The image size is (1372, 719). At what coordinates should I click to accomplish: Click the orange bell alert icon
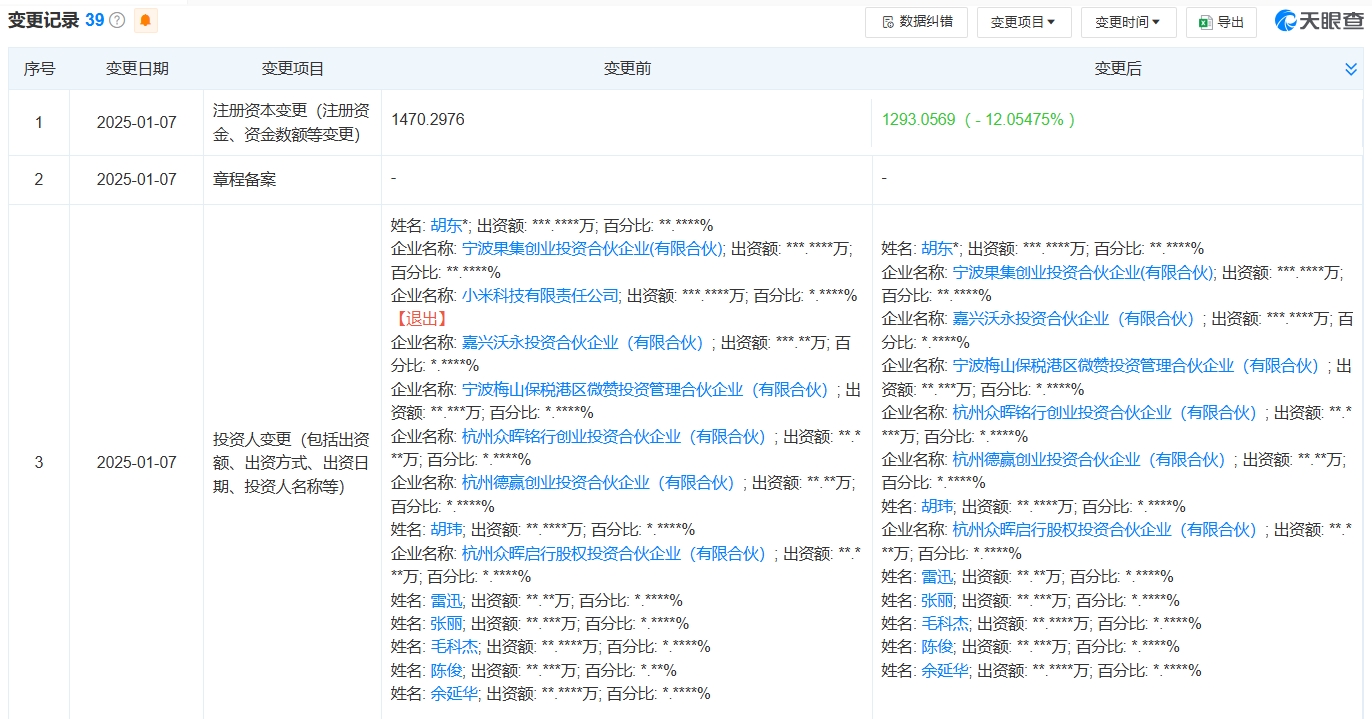(x=145, y=20)
